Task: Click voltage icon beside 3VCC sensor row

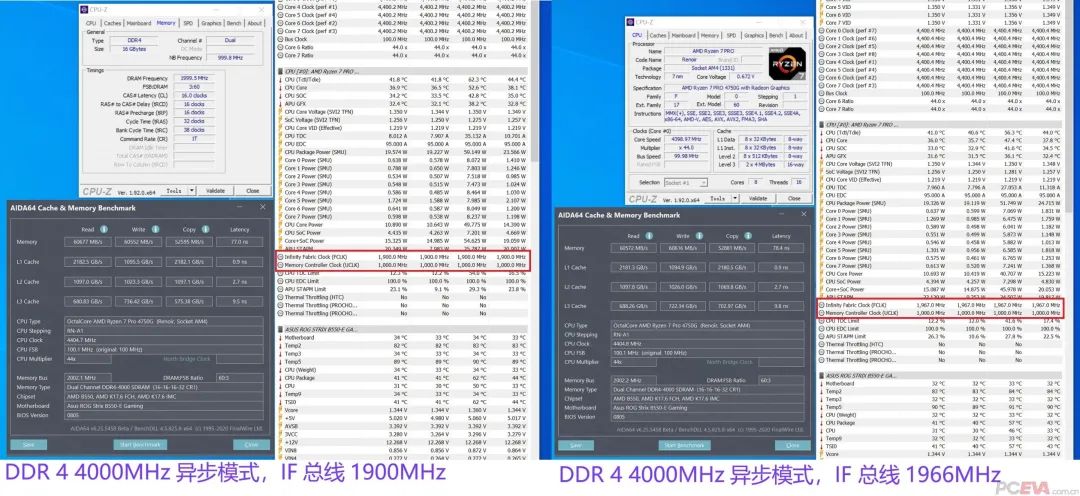Action: click(280, 433)
